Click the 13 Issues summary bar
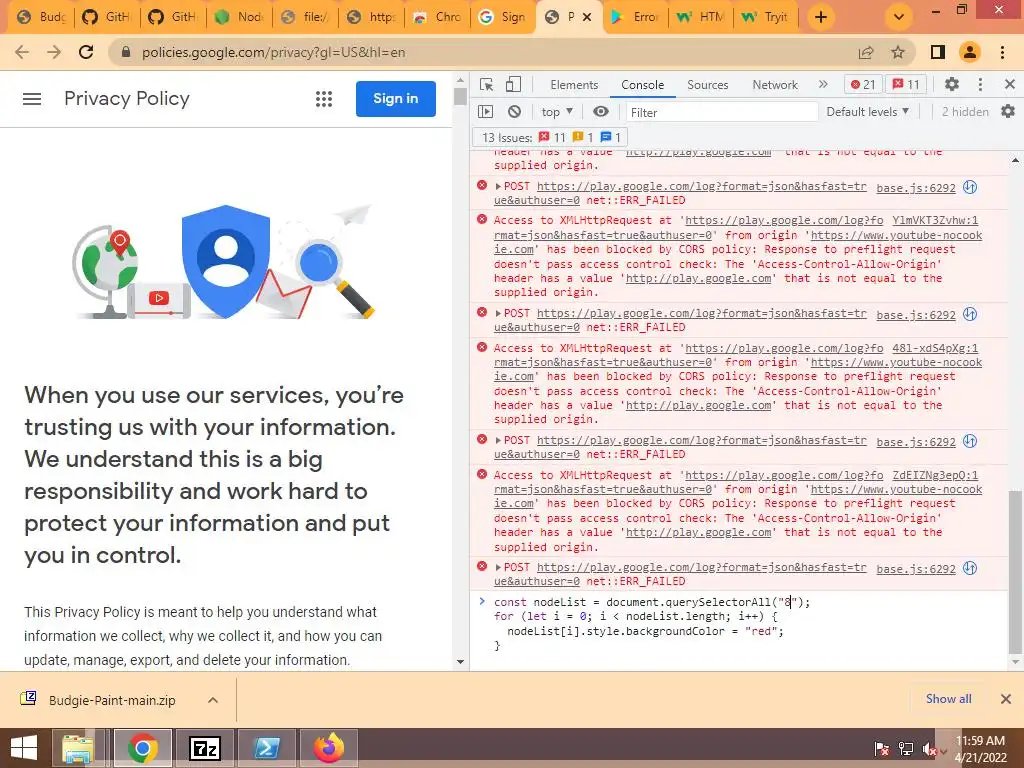Image resolution: width=1024 pixels, height=768 pixels. (x=551, y=137)
